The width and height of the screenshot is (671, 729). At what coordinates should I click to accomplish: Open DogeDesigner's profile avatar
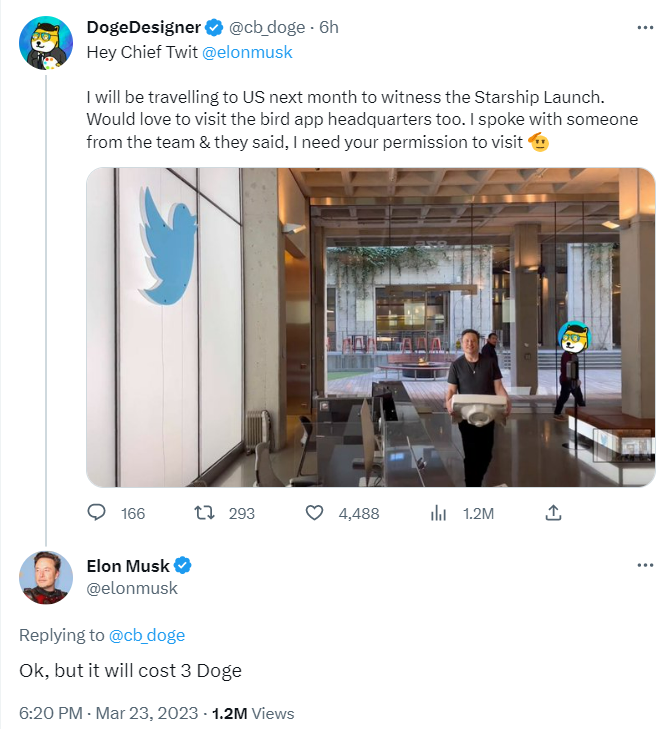pos(46,44)
